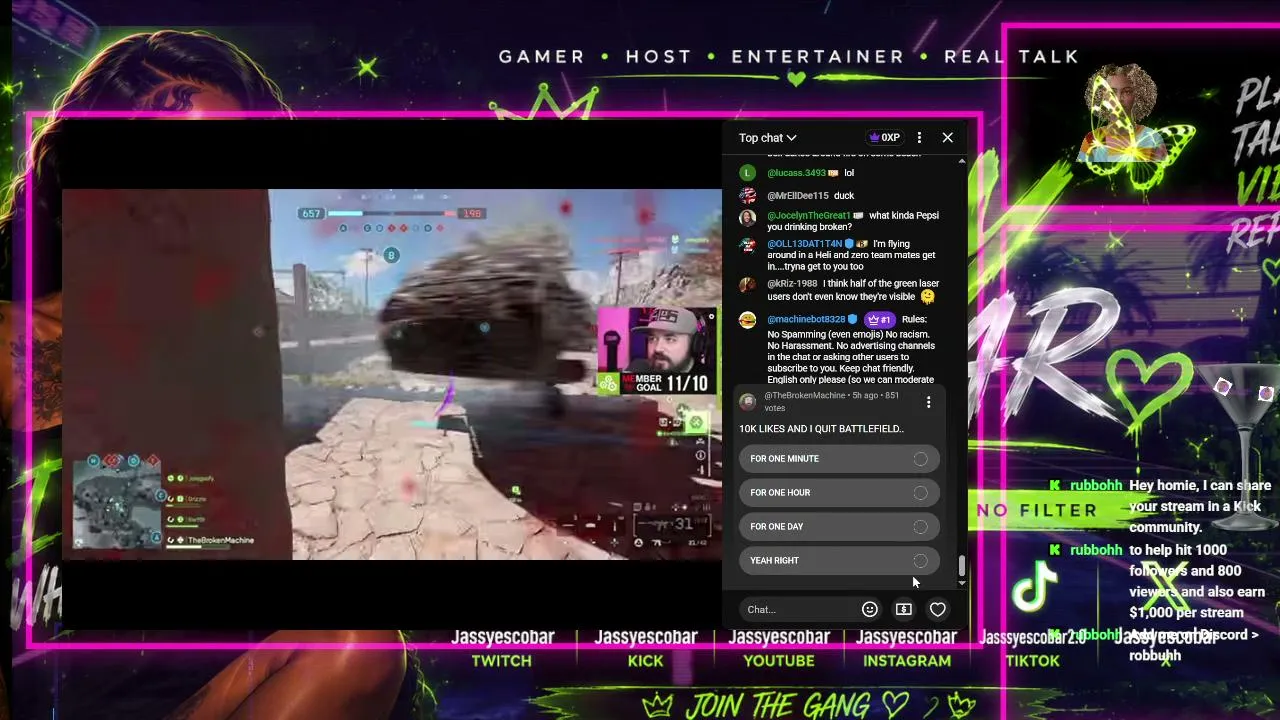Click the TIKTOK label under Jassyescobar2.0
Viewport: 1280px width, 720px height.
pyautogui.click(x=1033, y=661)
